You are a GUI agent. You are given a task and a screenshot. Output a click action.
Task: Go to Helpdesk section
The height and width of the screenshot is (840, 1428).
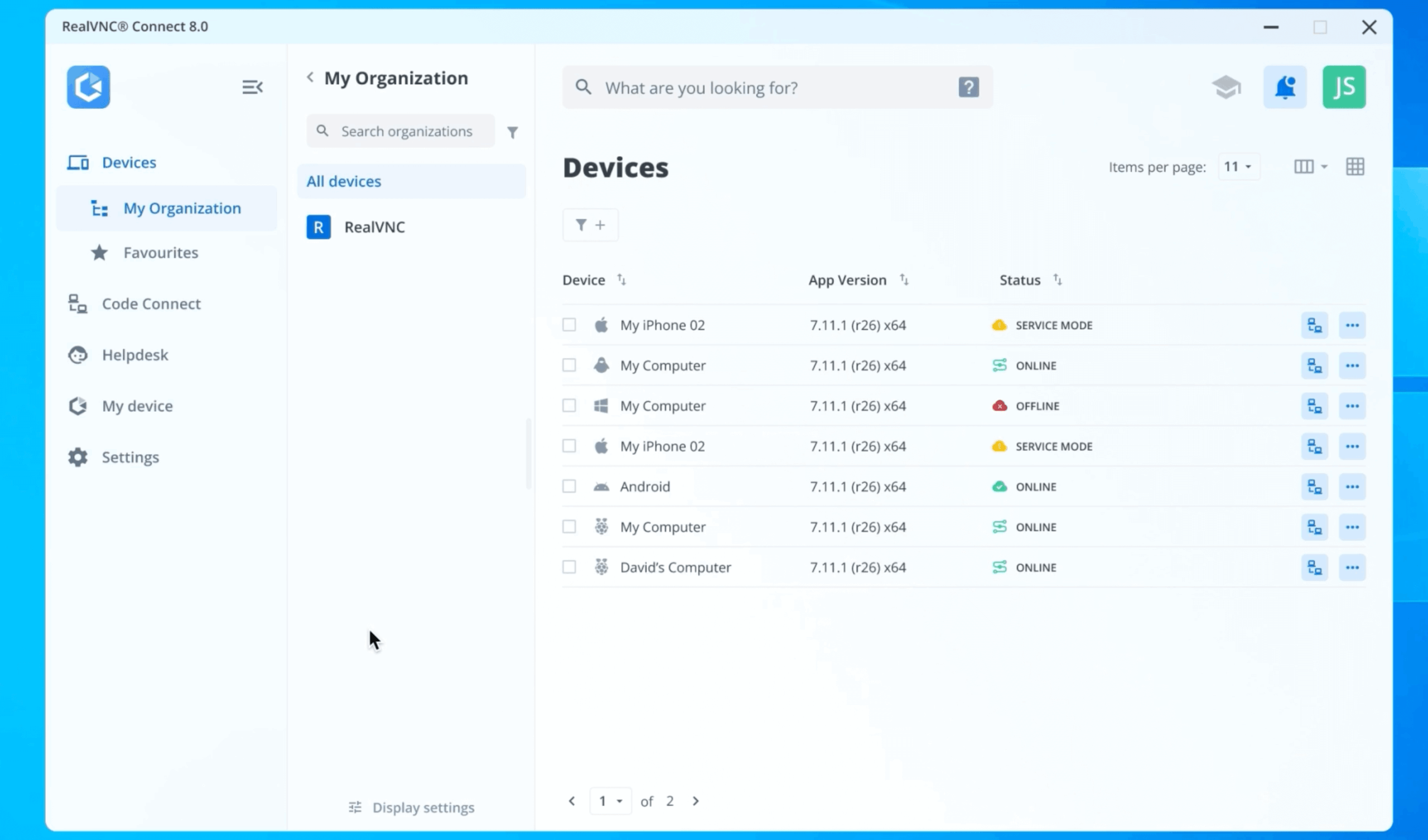click(x=135, y=355)
